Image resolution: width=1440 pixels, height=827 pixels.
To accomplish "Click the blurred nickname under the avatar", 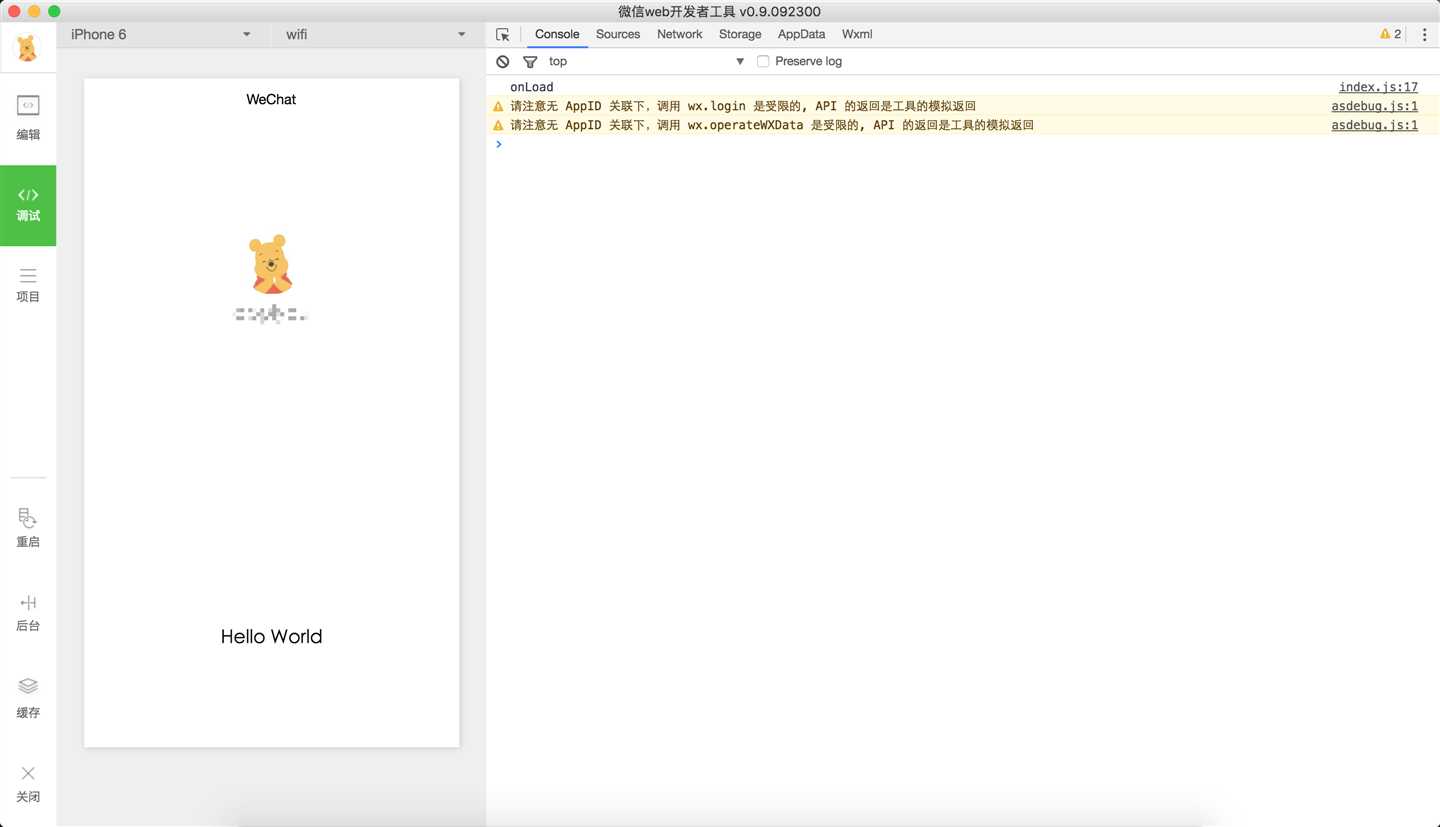I will [270, 315].
